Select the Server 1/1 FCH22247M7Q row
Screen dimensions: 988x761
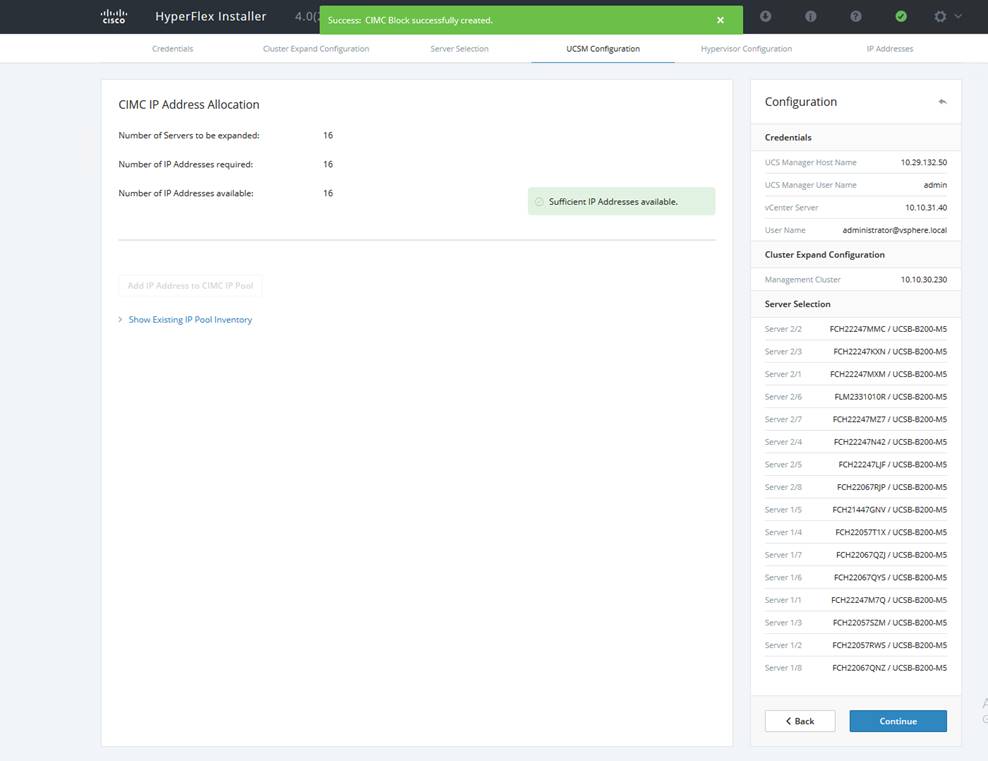(x=856, y=600)
